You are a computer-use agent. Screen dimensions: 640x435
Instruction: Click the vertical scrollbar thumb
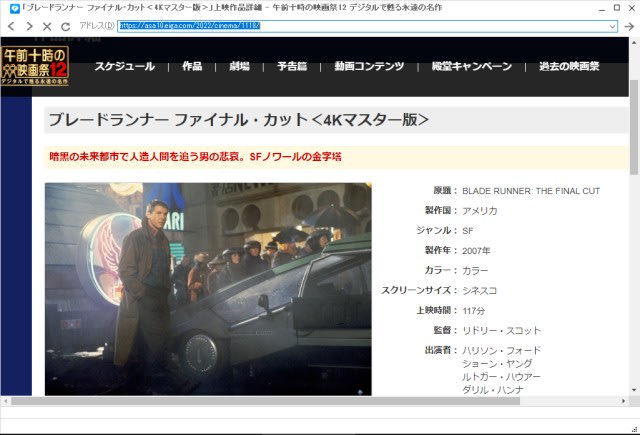click(634, 127)
